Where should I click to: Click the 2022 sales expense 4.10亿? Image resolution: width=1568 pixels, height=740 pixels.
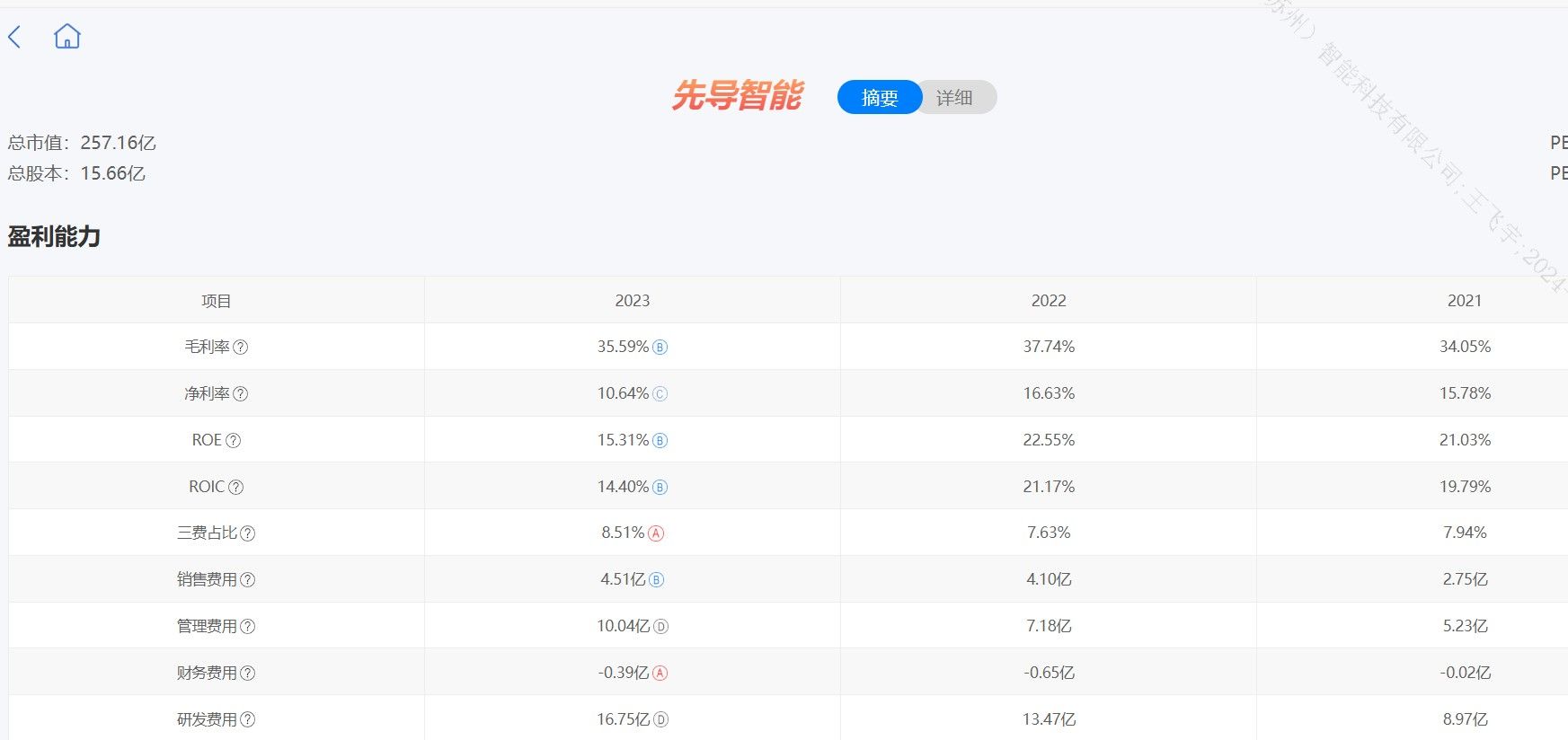tap(1049, 579)
